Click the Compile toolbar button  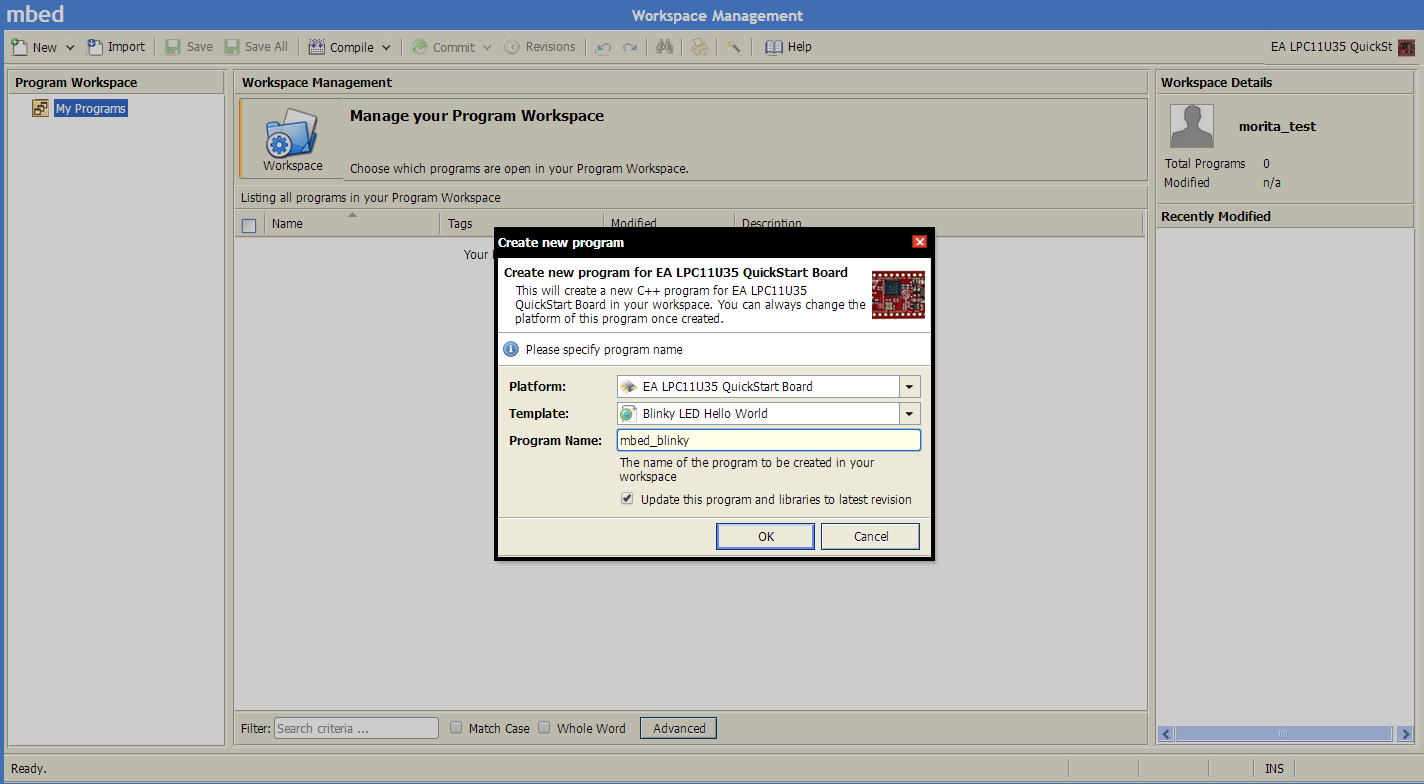(x=342, y=47)
